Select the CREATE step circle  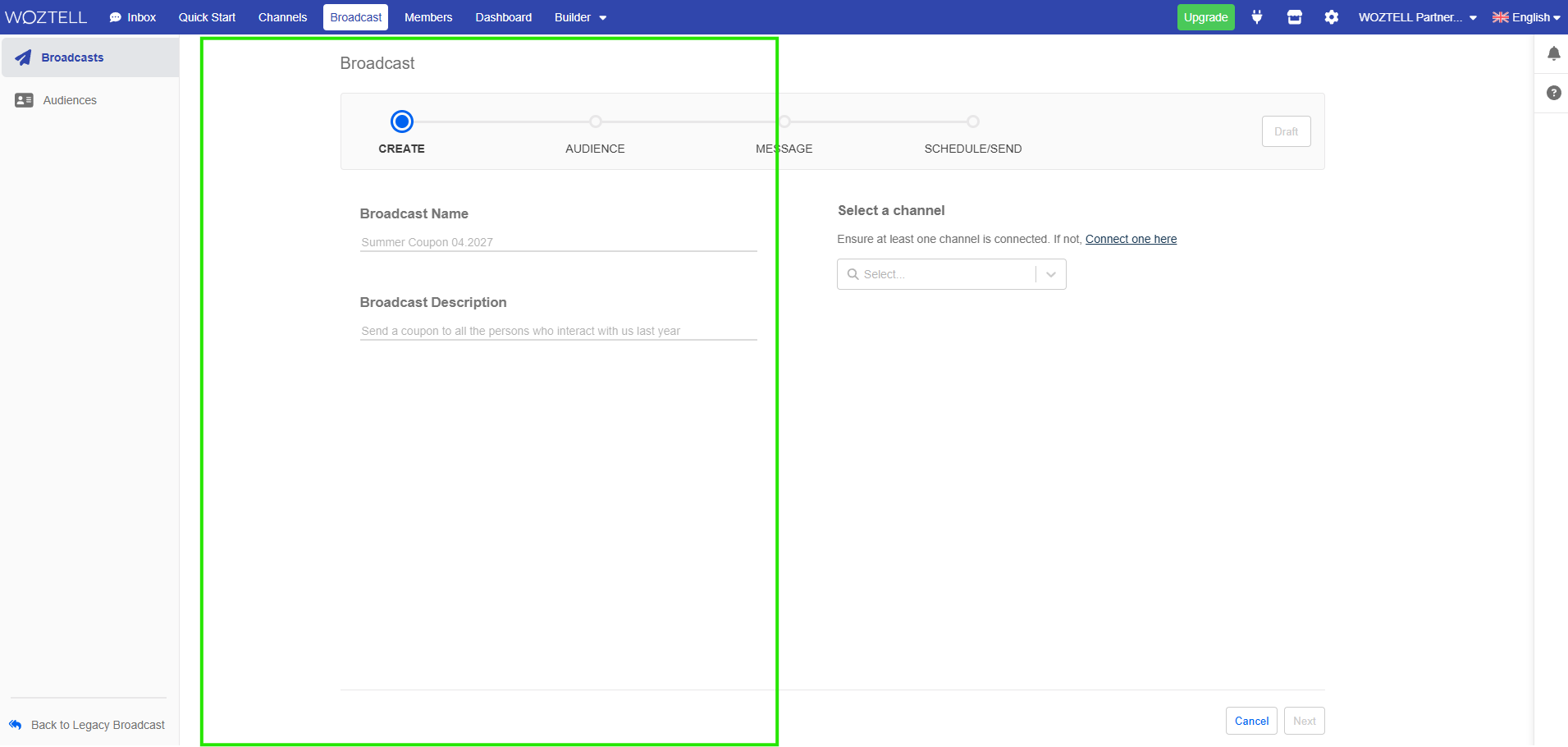point(401,121)
